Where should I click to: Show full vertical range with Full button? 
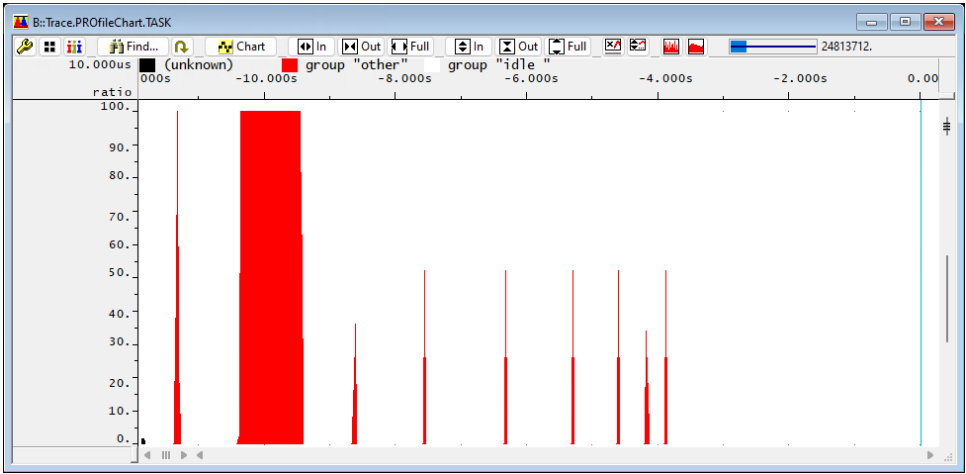tap(568, 46)
